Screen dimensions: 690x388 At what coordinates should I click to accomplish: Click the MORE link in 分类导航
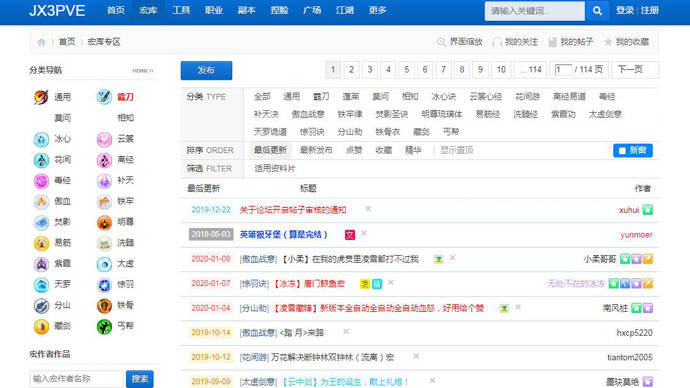143,70
